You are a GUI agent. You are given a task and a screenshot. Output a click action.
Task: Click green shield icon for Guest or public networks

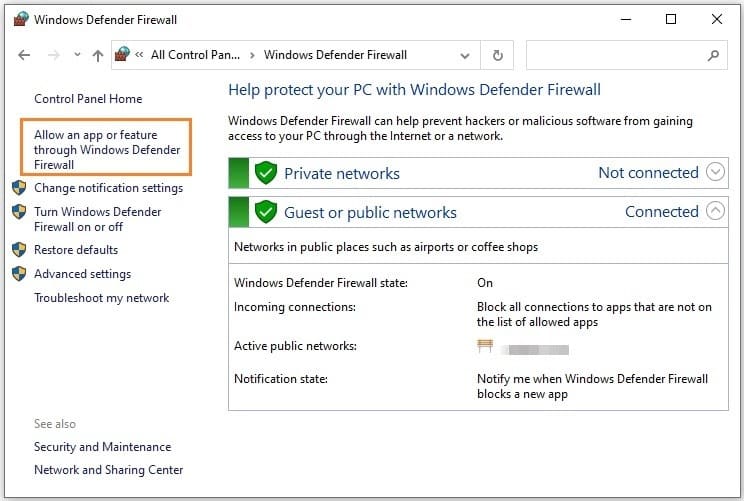click(266, 212)
